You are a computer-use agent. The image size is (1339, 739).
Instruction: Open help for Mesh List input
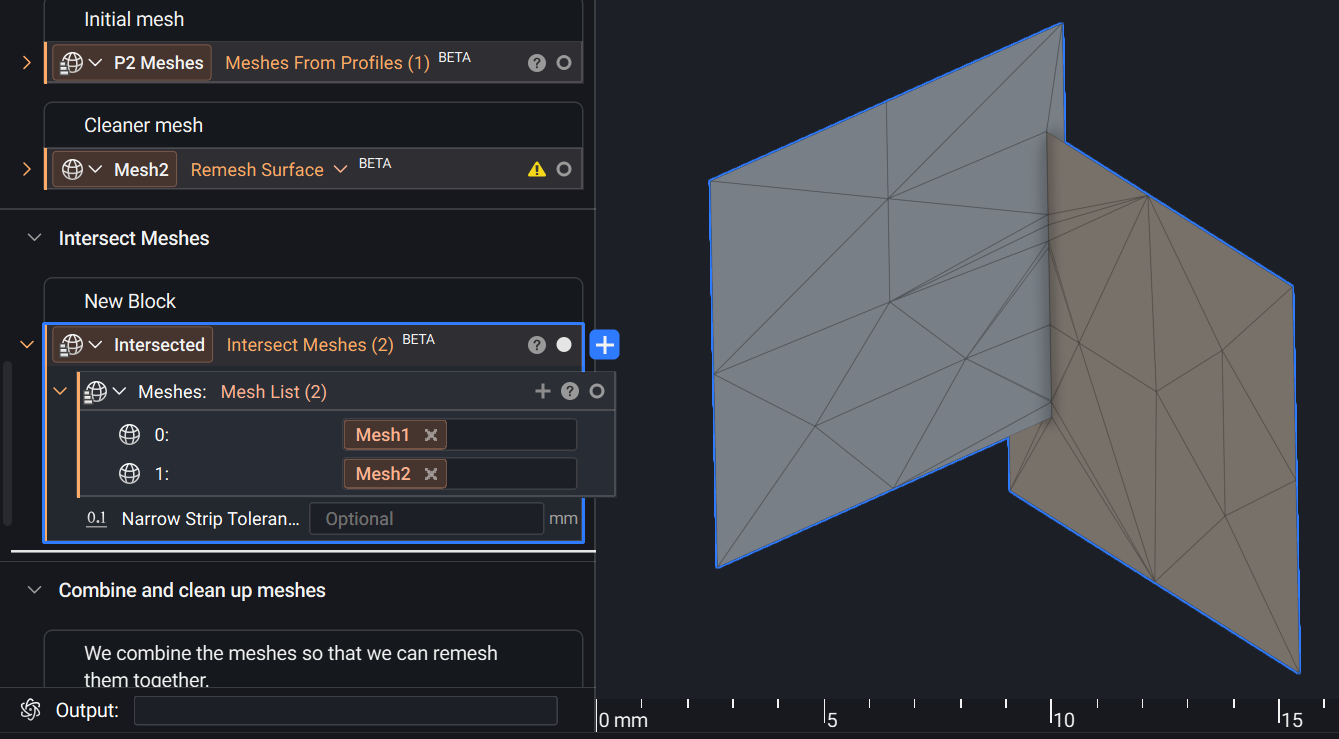click(x=570, y=392)
